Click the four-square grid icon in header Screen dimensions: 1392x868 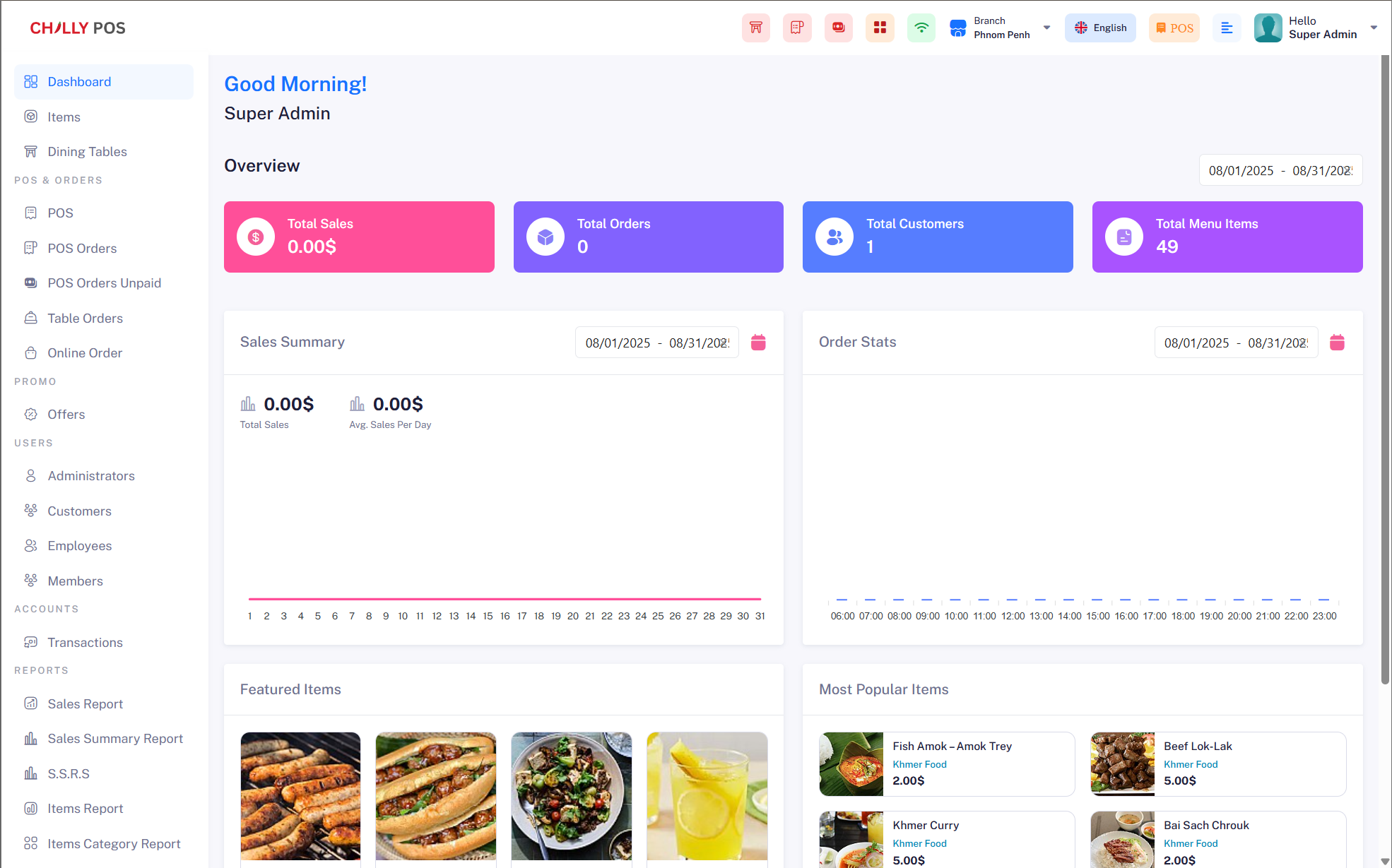(880, 28)
